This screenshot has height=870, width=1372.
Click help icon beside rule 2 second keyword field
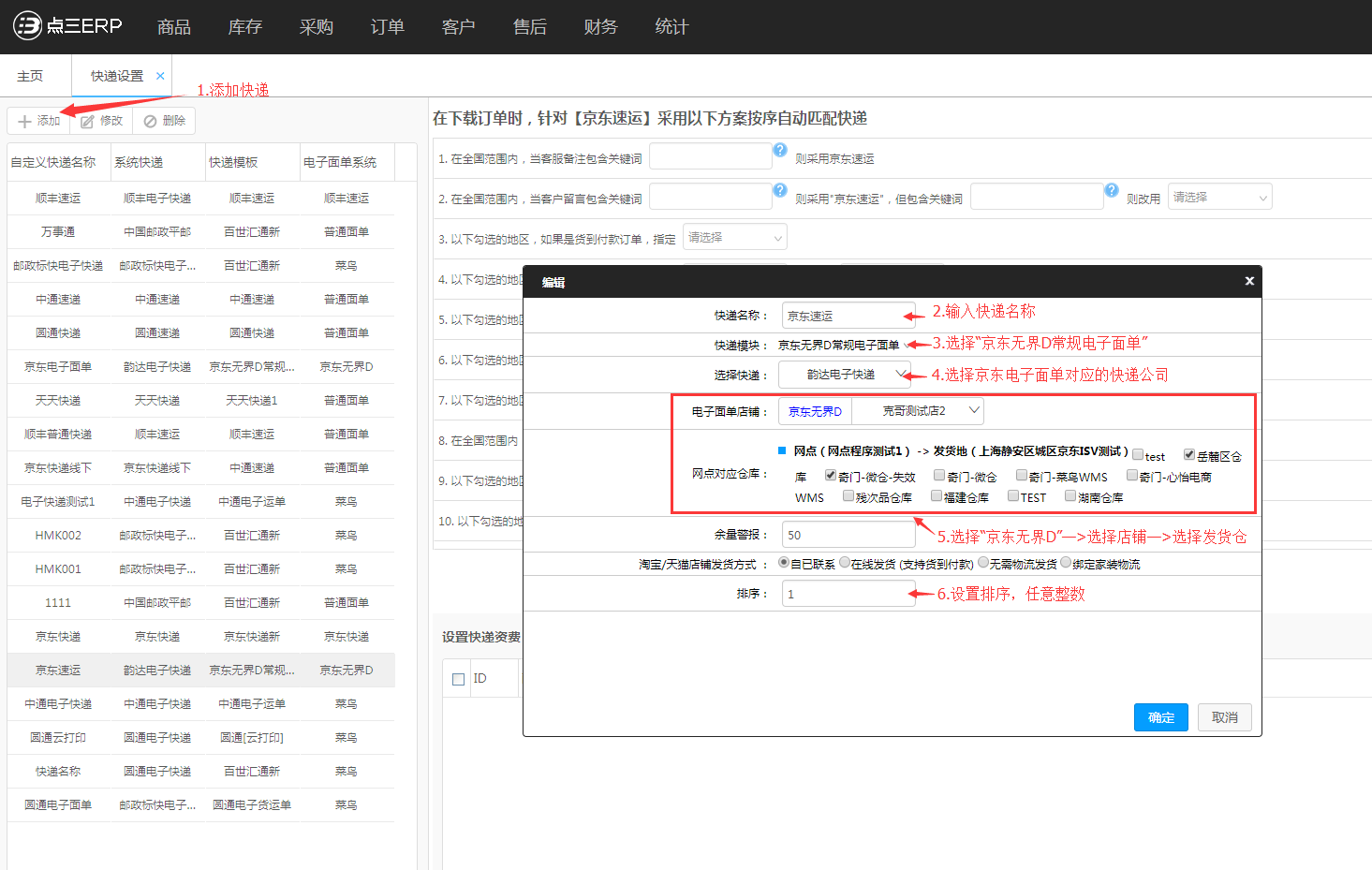click(1112, 190)
